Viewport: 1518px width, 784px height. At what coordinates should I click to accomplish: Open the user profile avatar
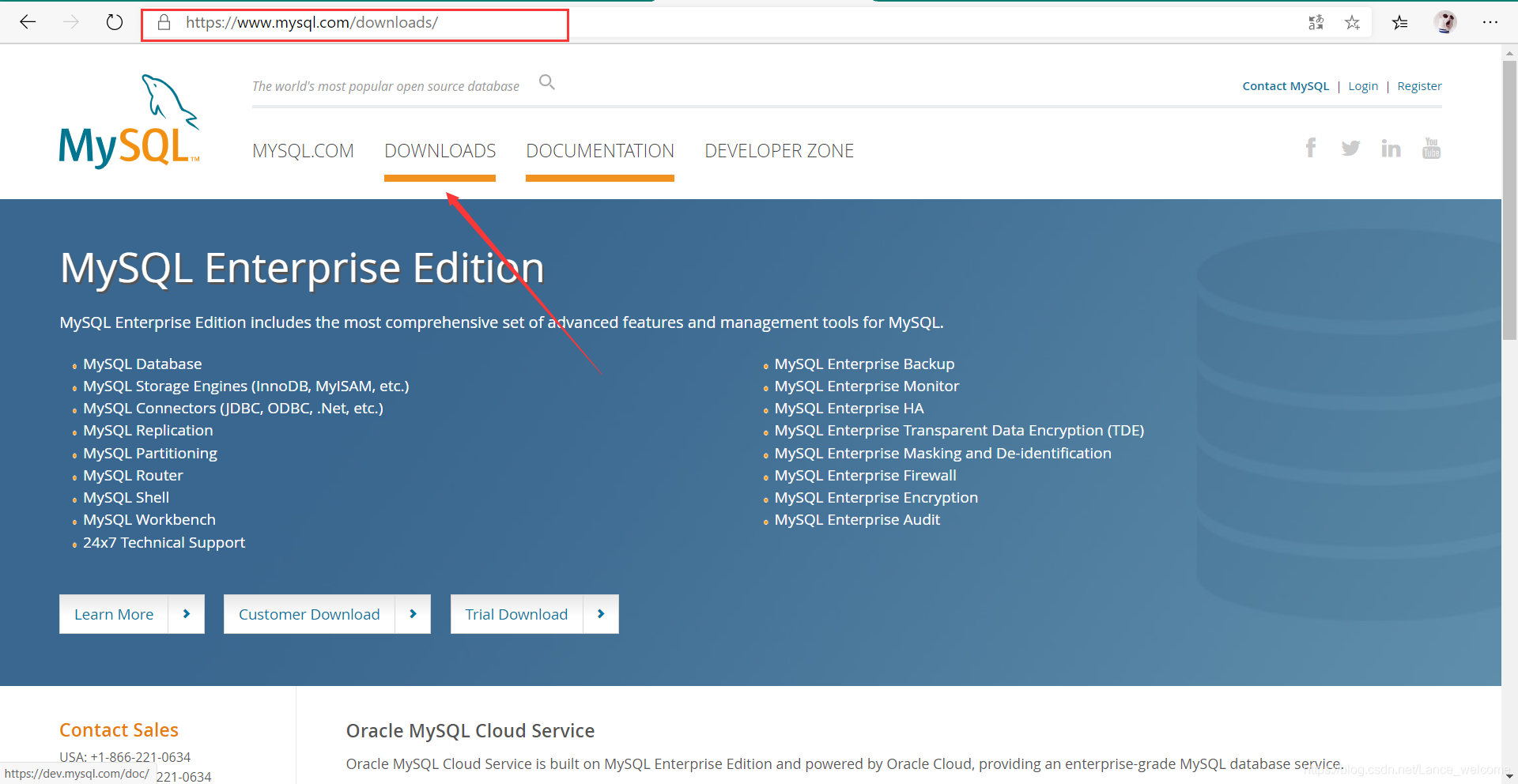pos(1446,22)
